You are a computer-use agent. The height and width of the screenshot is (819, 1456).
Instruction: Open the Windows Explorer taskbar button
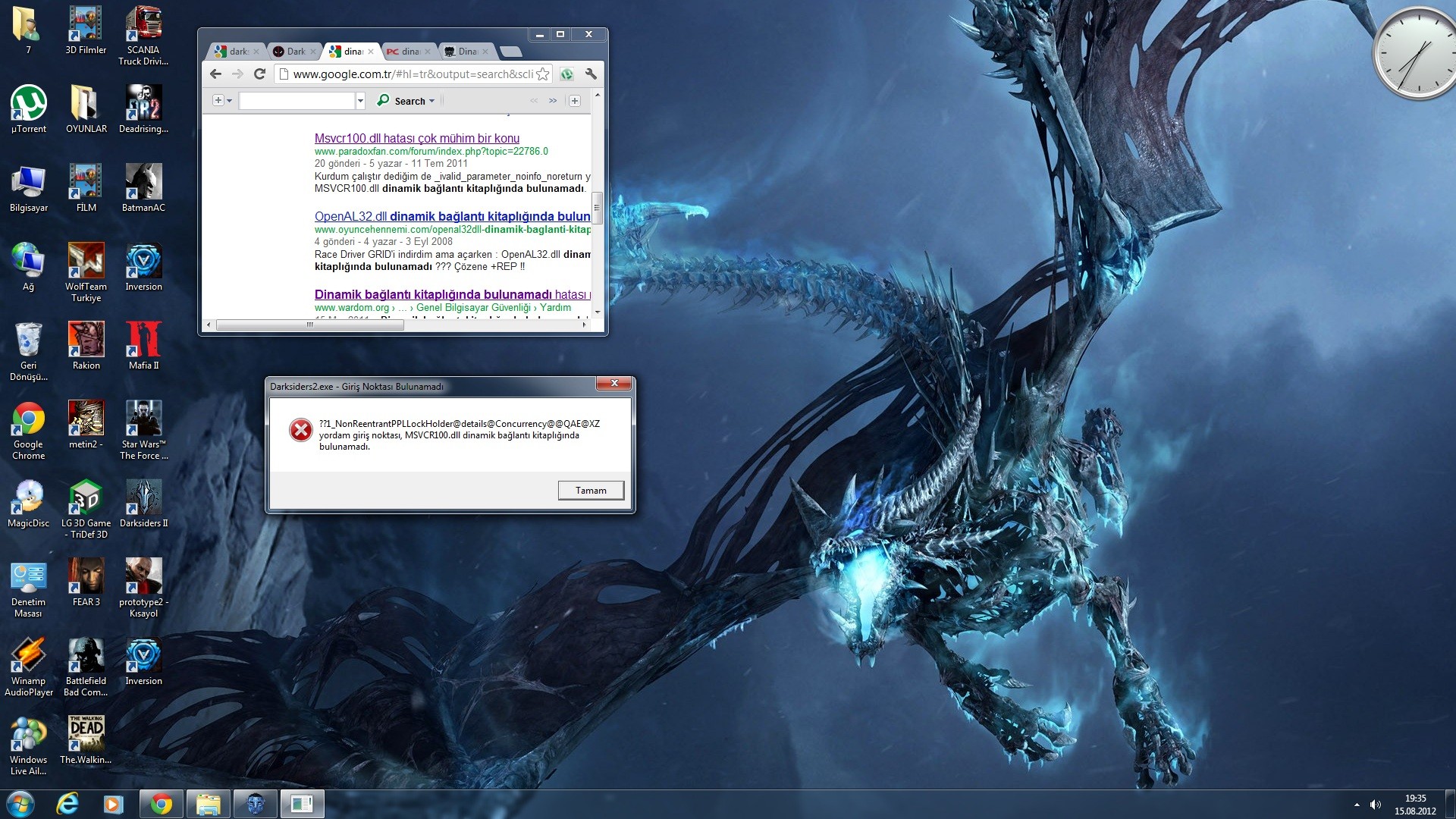coord(208,804)
